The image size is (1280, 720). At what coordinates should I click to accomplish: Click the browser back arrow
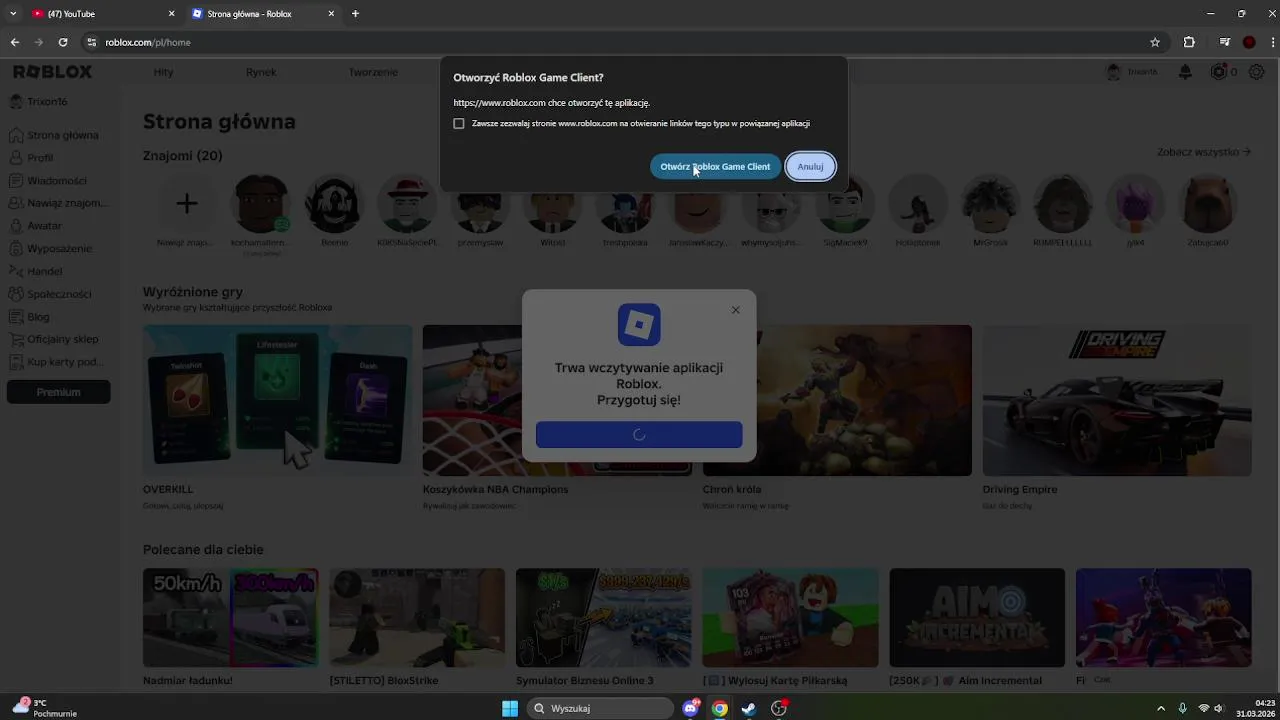(14, 42)
